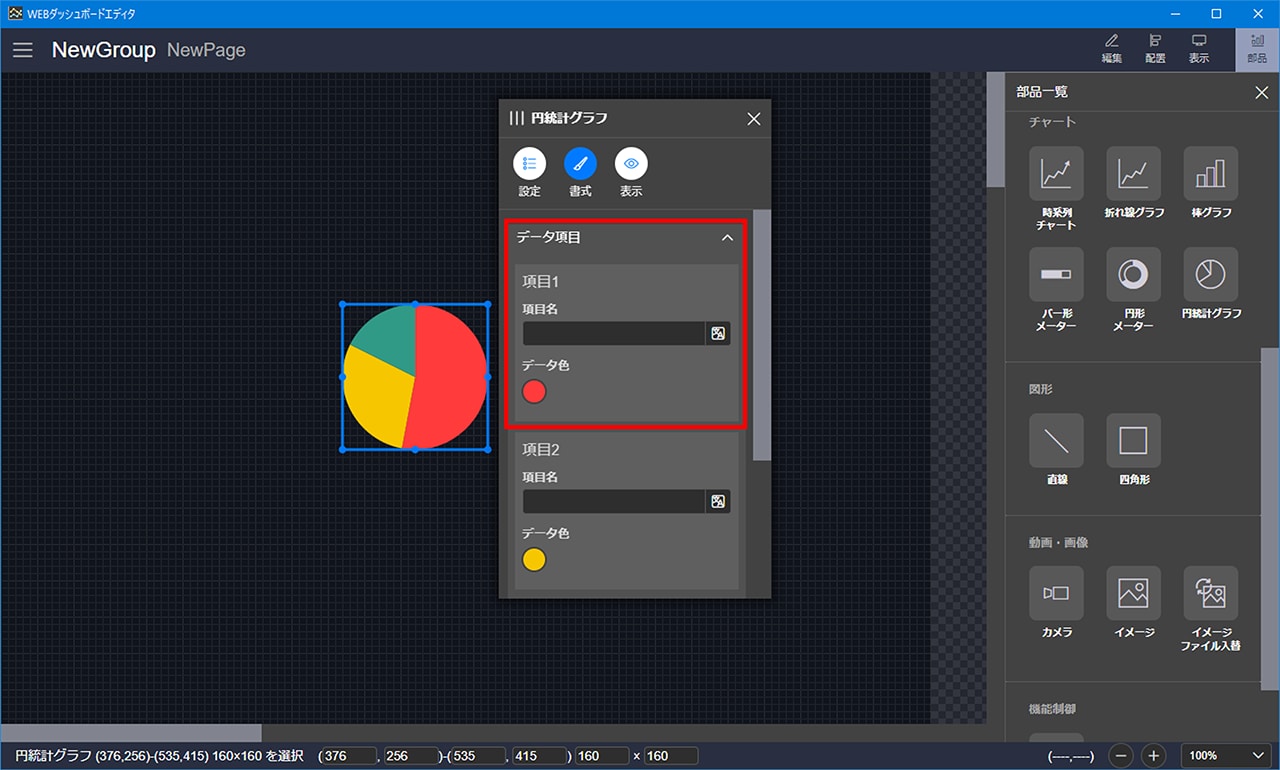Select the バー形メーター part icon
Viewport: 1280px width, 770px height.
pyautogui.click(x=1056, y=275)
